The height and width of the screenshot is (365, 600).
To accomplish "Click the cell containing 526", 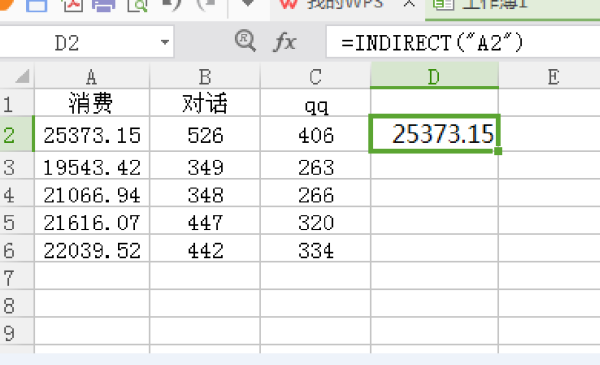I will 205,135.
